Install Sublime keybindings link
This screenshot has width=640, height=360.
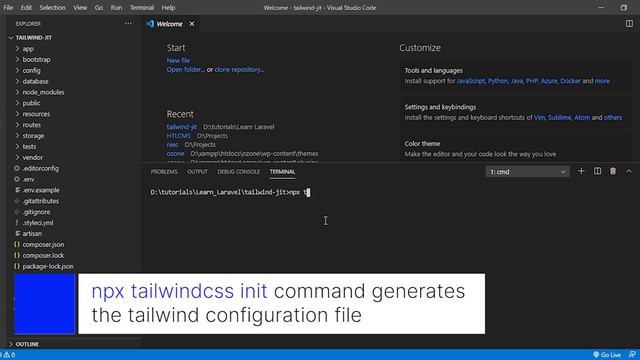(559, 118)
